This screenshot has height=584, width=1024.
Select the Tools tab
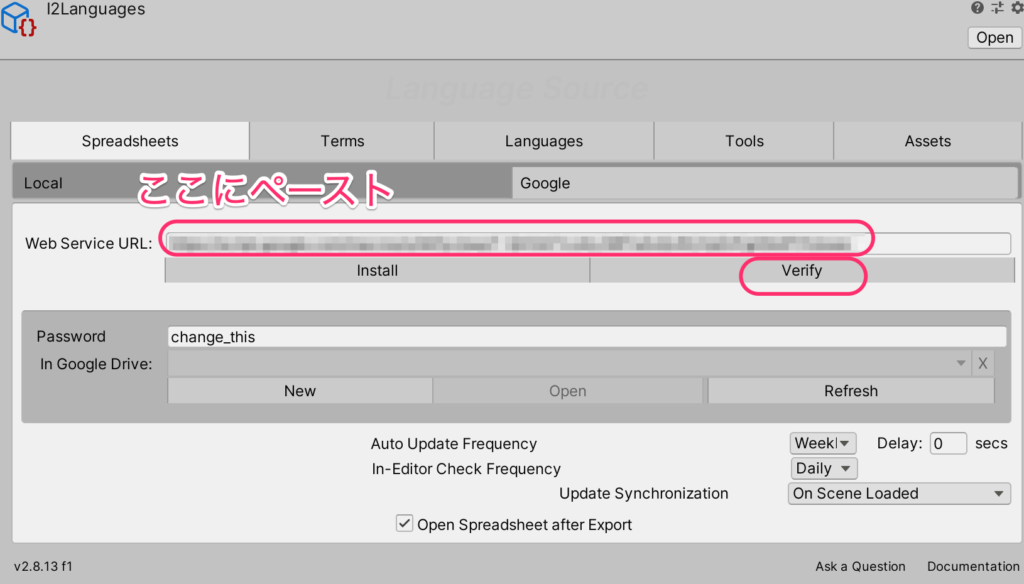pyautogui.click(x=744, y=141)
